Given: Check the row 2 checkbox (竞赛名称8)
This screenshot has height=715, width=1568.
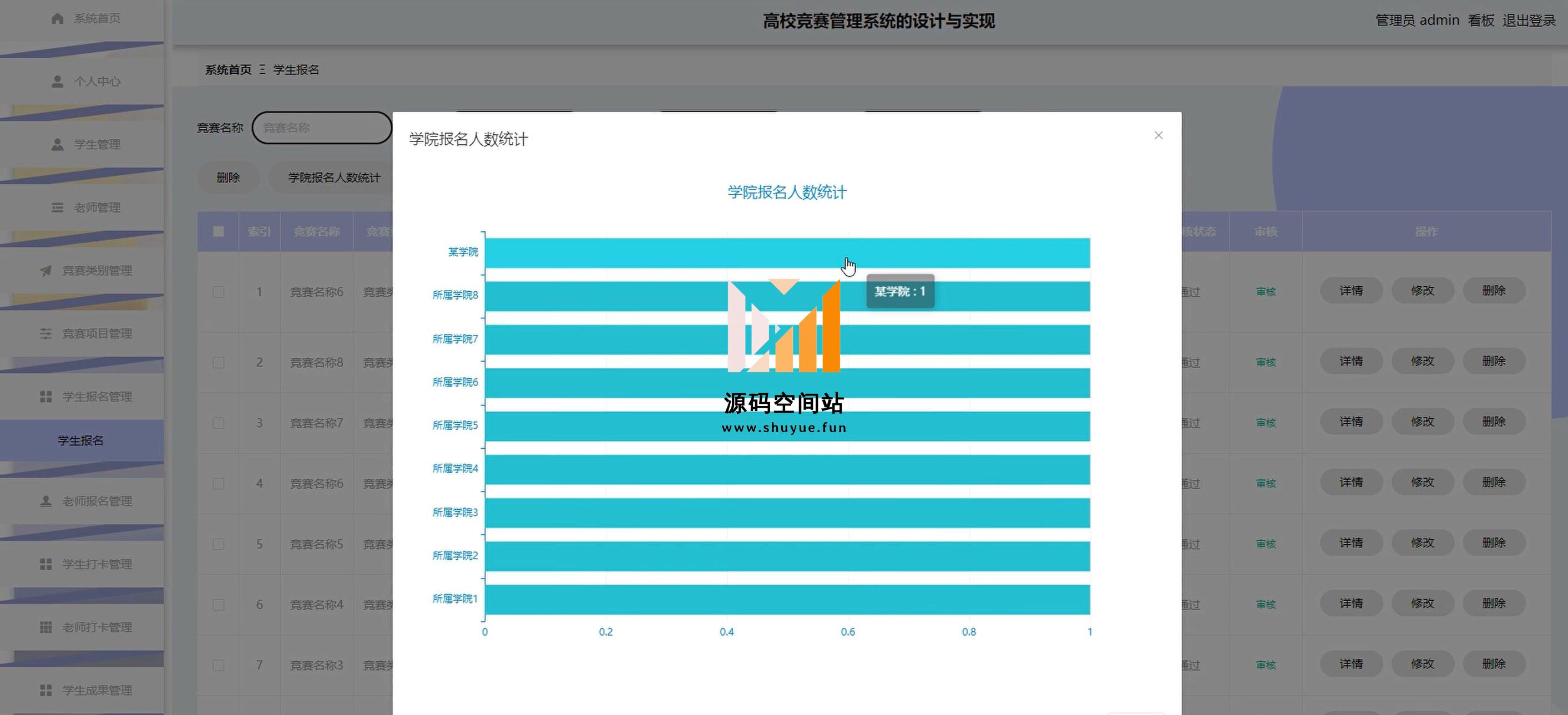Looking at the screenshot, I should click(x=218, y=363).
